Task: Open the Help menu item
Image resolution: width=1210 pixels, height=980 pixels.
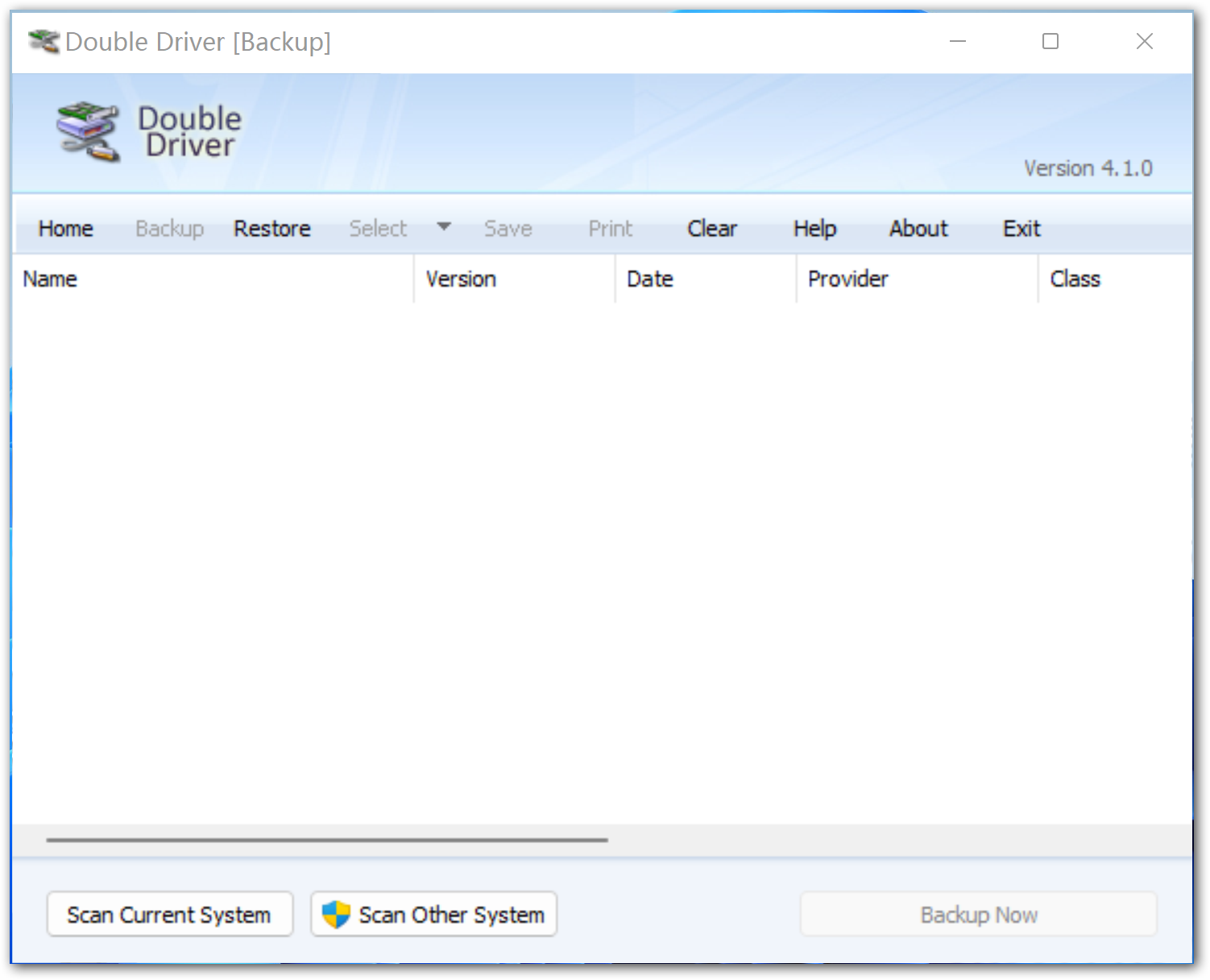Action: (815, 229)
